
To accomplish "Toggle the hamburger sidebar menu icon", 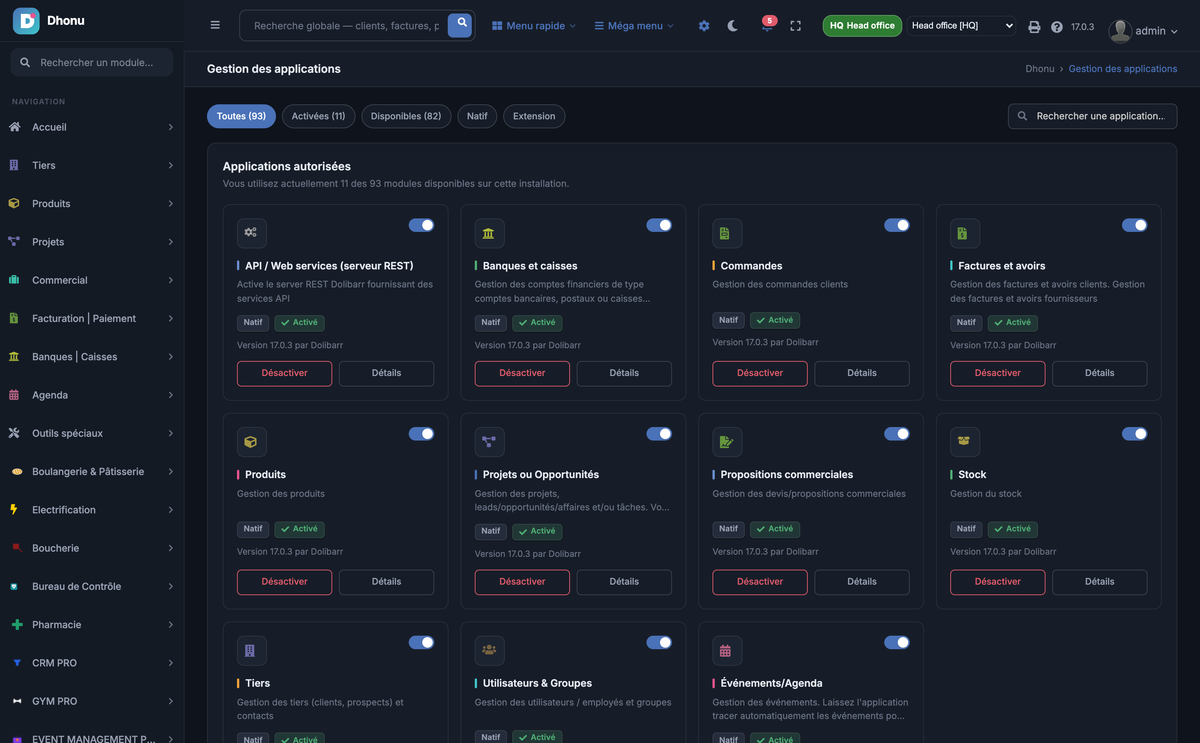I will (215, 25).
